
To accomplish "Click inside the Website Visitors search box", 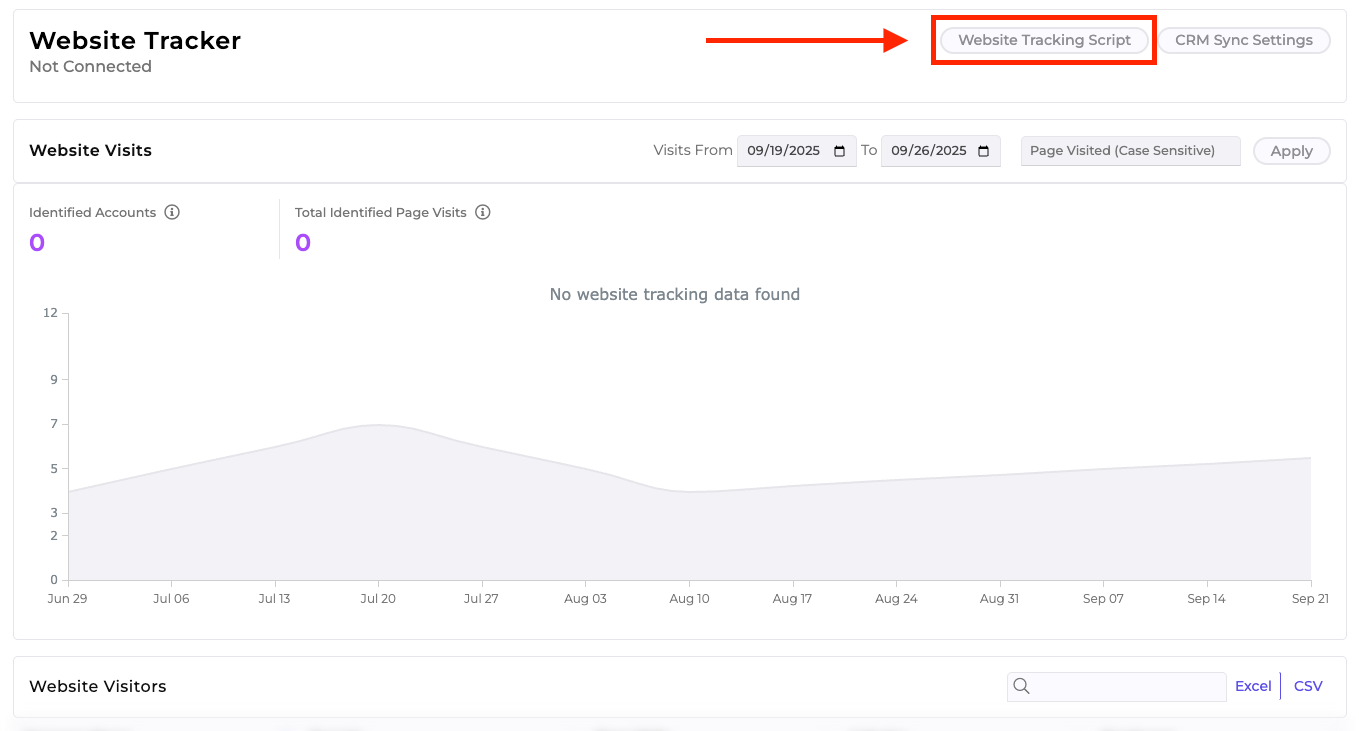I will (x=1128, y=686).
